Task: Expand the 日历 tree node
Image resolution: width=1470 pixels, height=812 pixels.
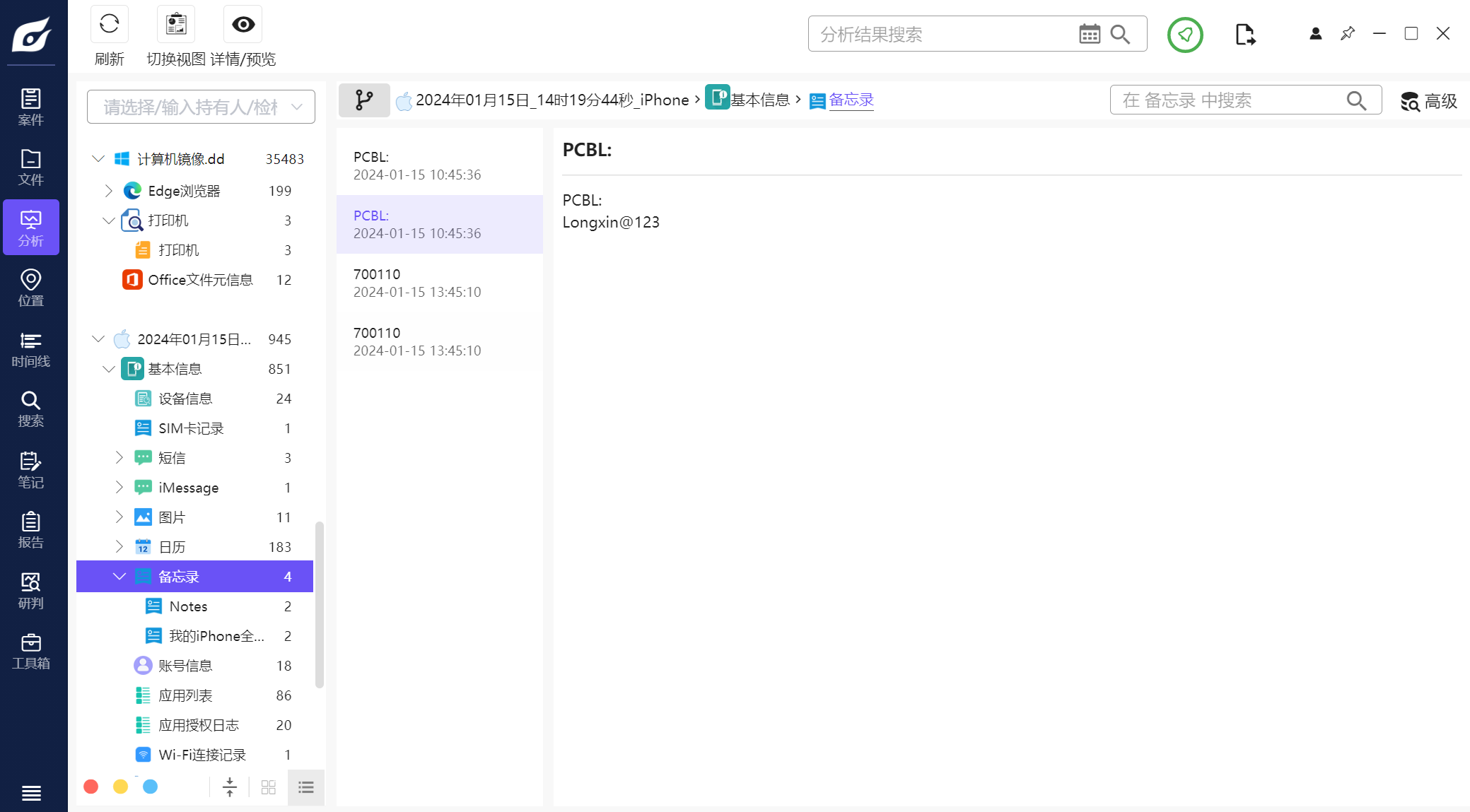Action: (119, 547)
